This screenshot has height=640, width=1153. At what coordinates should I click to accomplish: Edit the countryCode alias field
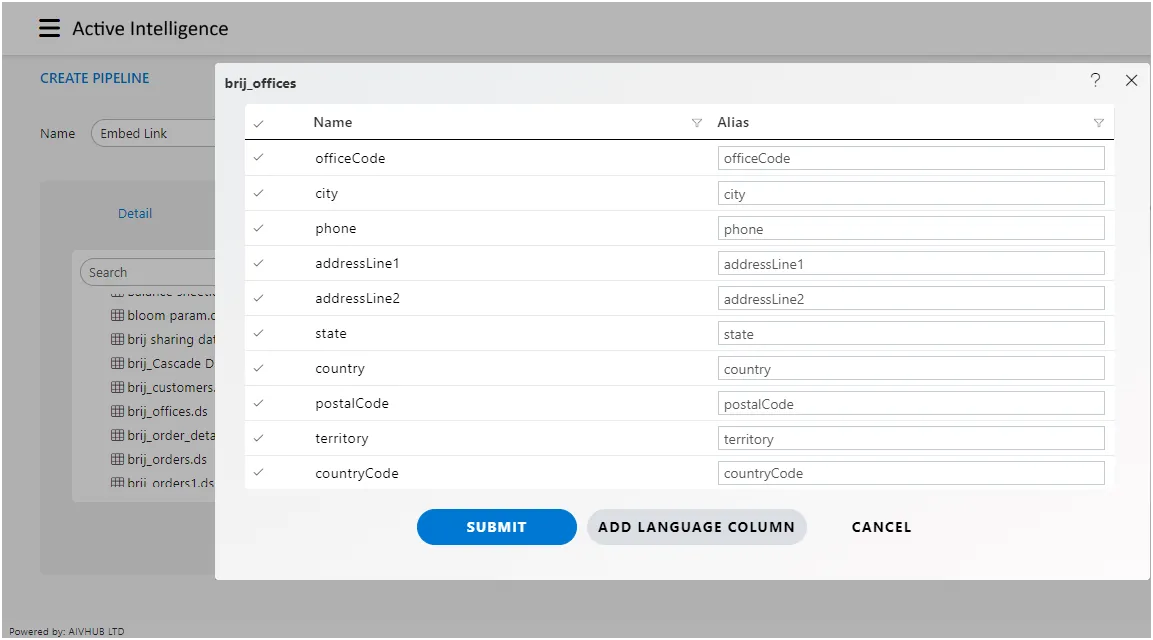click(911, 473)
